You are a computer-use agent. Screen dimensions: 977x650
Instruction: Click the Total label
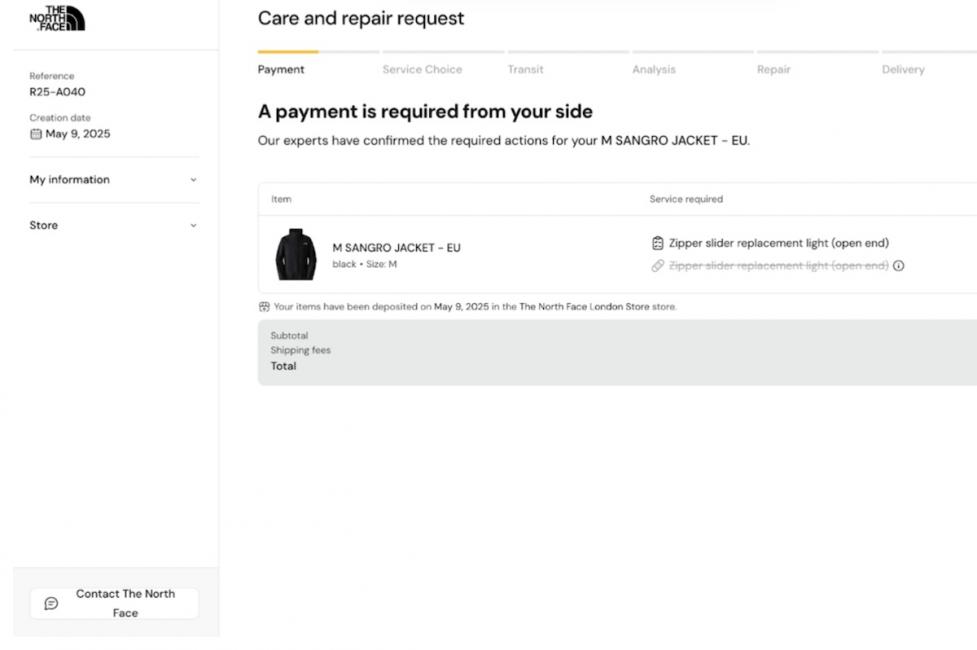pos(284,366)
